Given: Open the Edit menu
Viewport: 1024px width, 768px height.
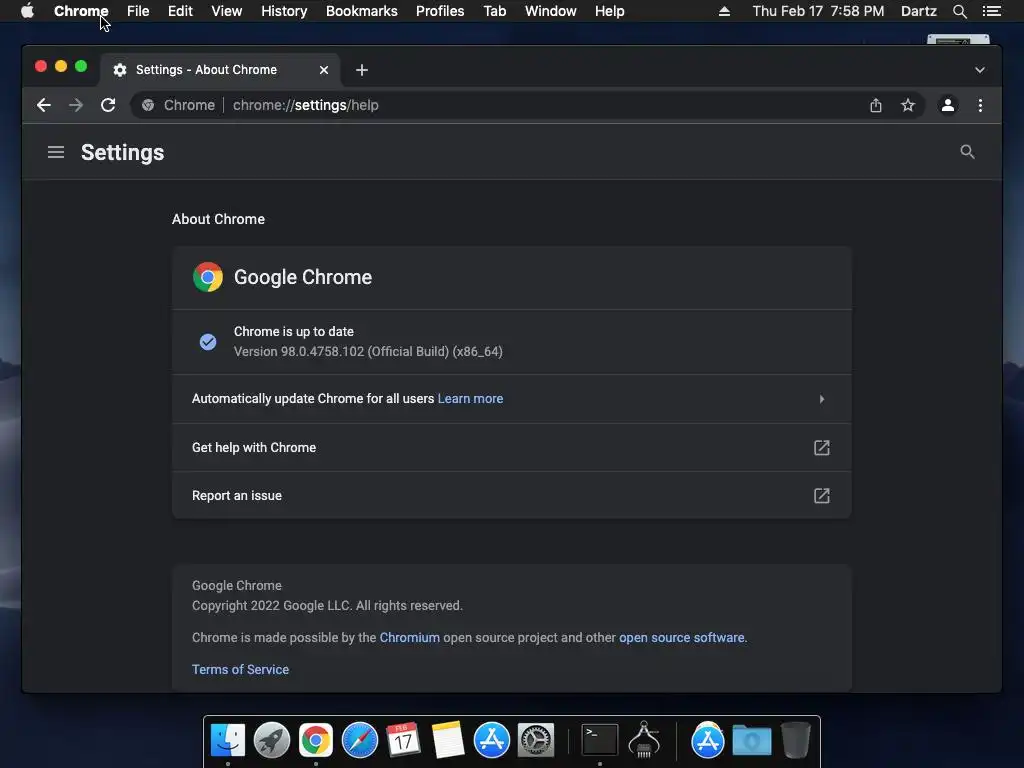Looking at the screenshot, I should click(x=180, y=11).
